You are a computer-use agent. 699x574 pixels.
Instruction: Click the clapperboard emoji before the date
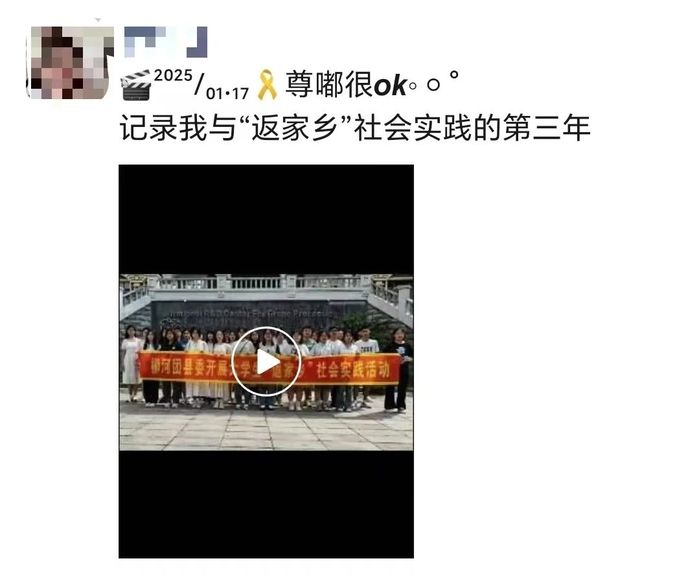pyautogui.click(x=136, y=85)
